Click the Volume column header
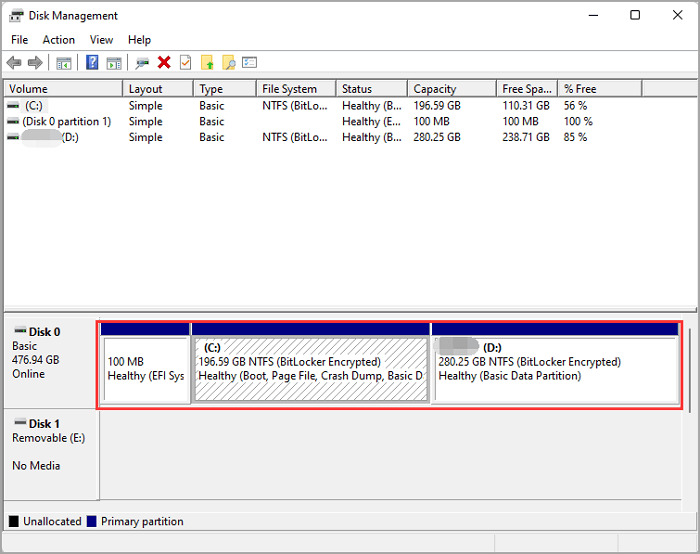700x554 pixels. [28, 89]
